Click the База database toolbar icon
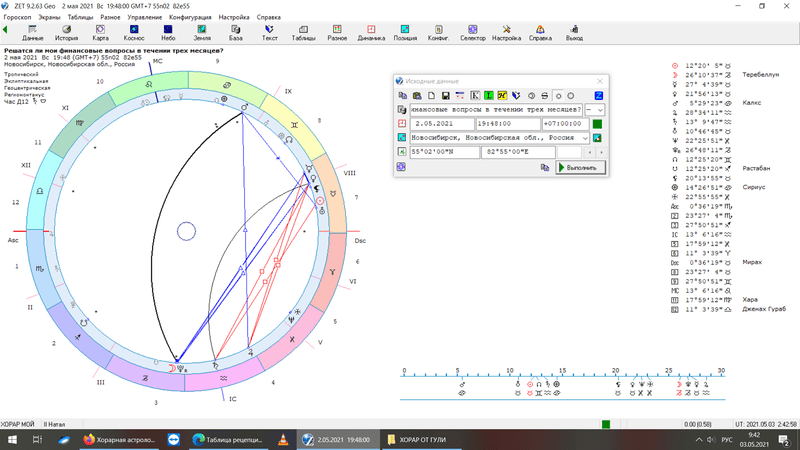 [235, 33]
